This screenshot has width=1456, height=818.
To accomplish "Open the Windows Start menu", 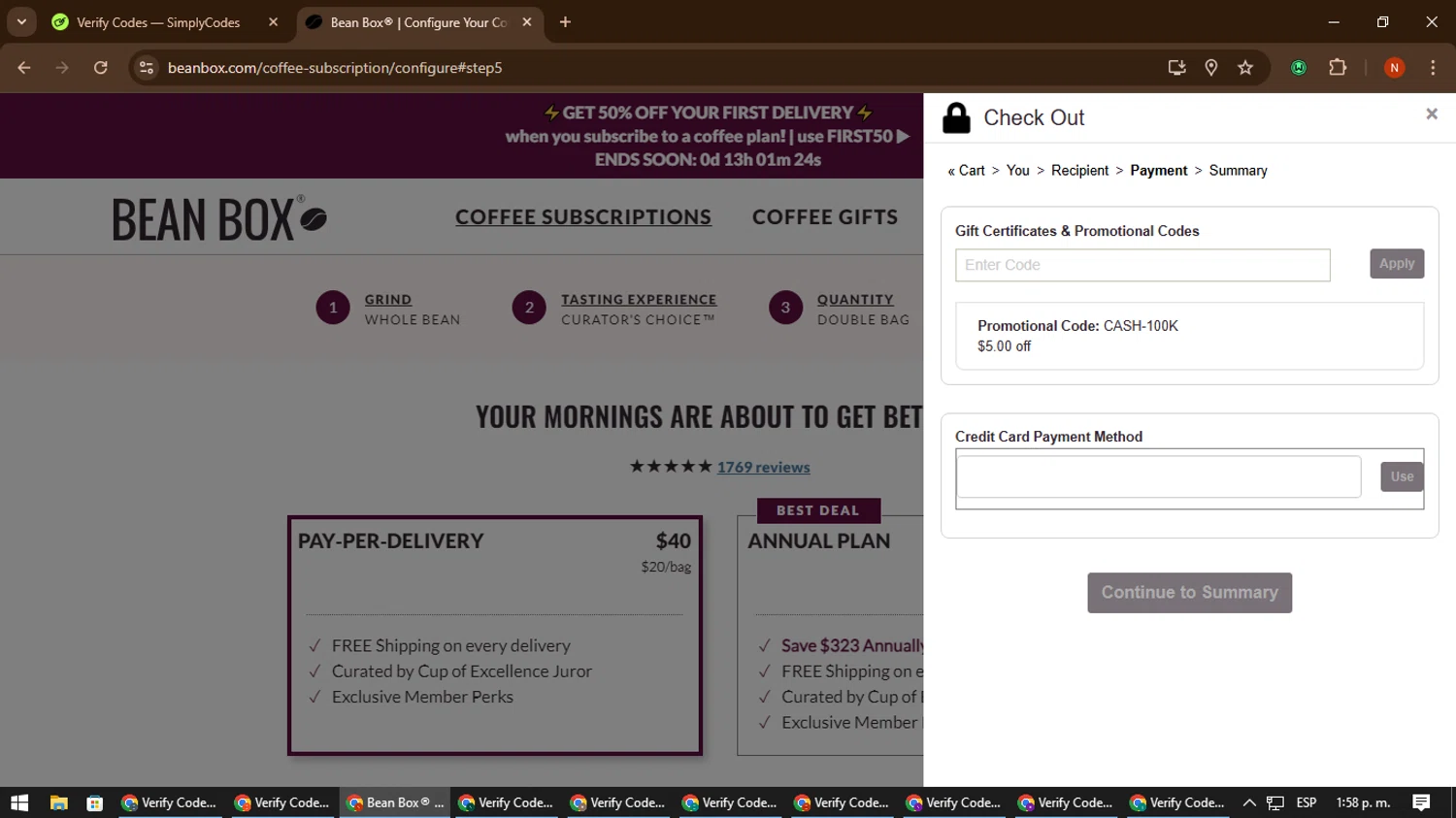I will [x=19, y=802].
